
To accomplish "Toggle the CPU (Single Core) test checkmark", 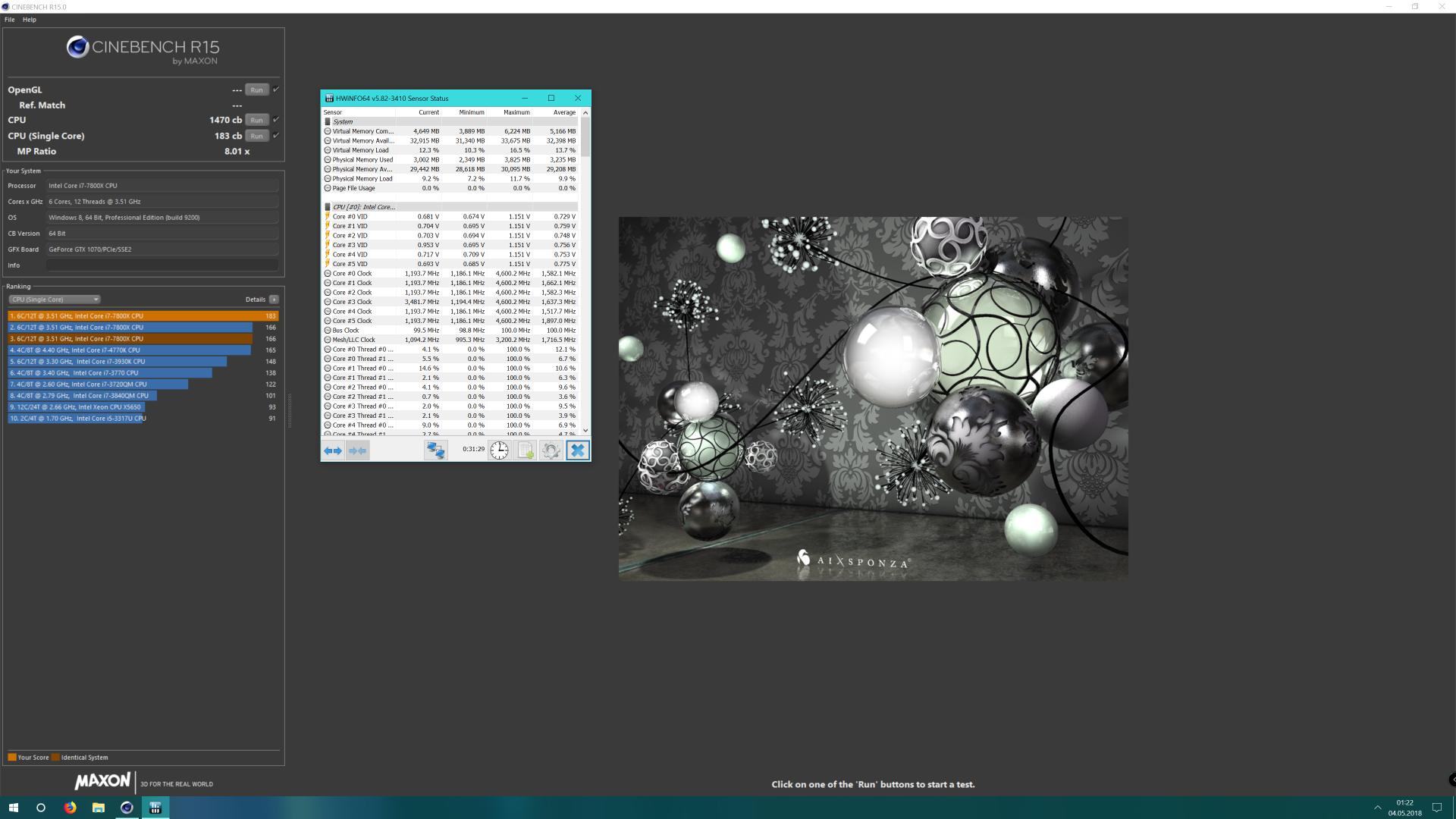I will click(x=276, y=136).
